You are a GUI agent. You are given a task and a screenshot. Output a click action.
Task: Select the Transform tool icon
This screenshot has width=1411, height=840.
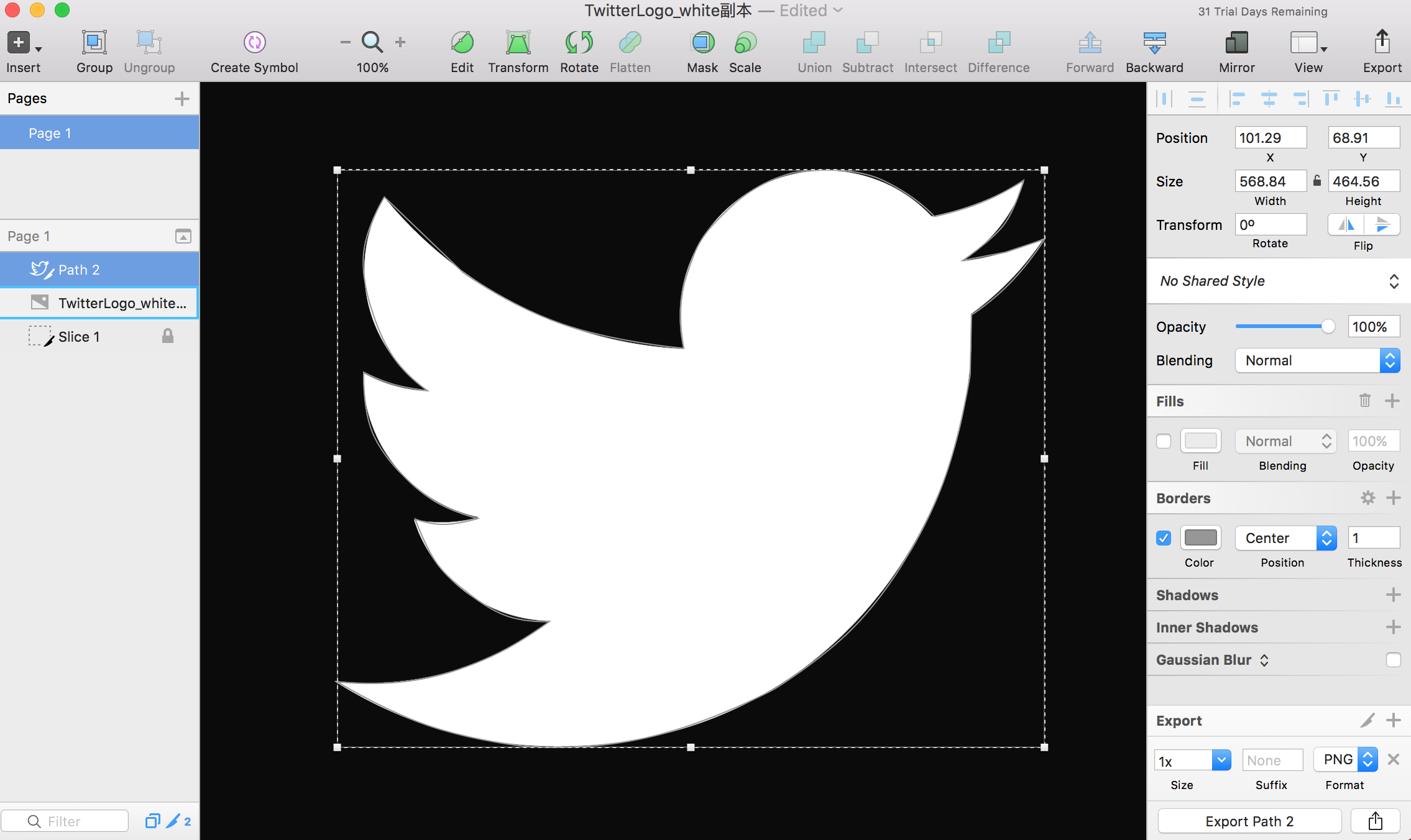pos(518,43)
